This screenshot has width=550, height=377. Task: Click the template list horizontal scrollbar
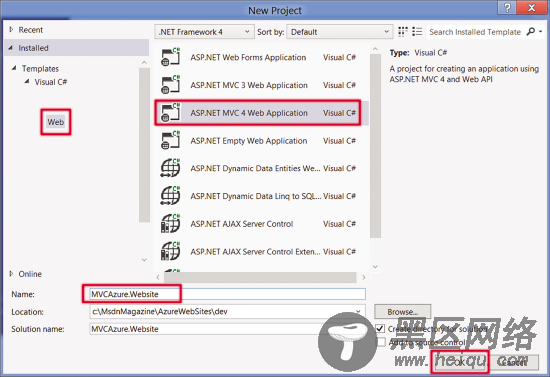click(260, 277)
